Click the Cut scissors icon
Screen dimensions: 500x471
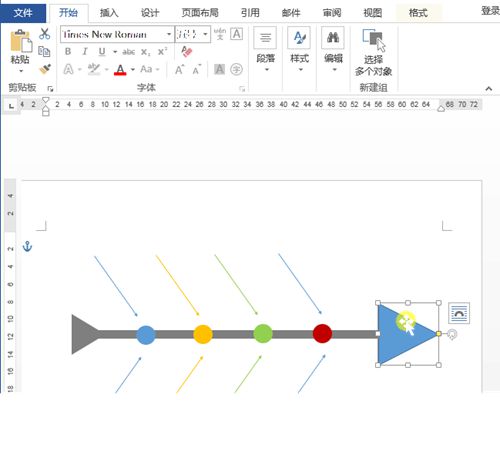pos(44,34)
